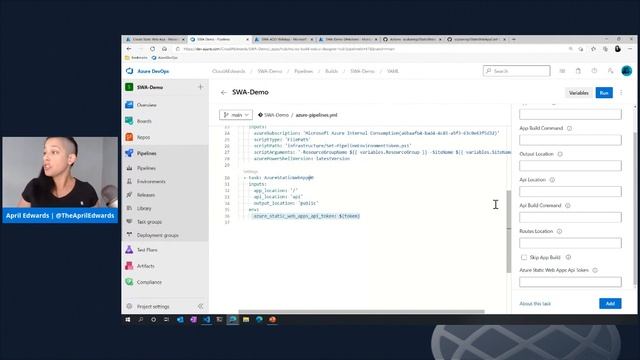Image resolution: width=640 pixels, height=360 pixels.
Task: Show info for Api Build Command
Action: click(x=567, y=205)
